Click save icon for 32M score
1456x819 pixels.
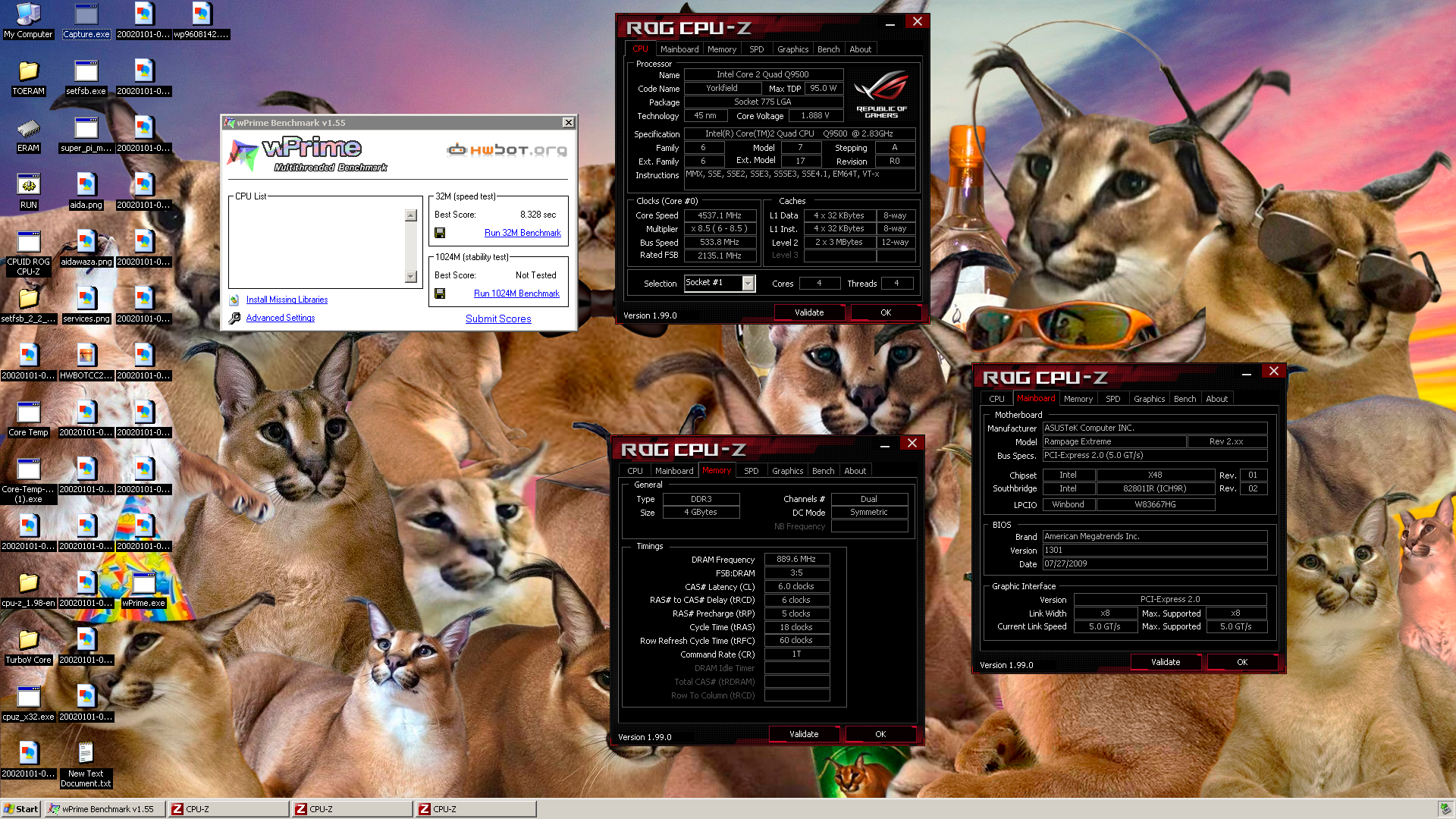coord(440,233)
